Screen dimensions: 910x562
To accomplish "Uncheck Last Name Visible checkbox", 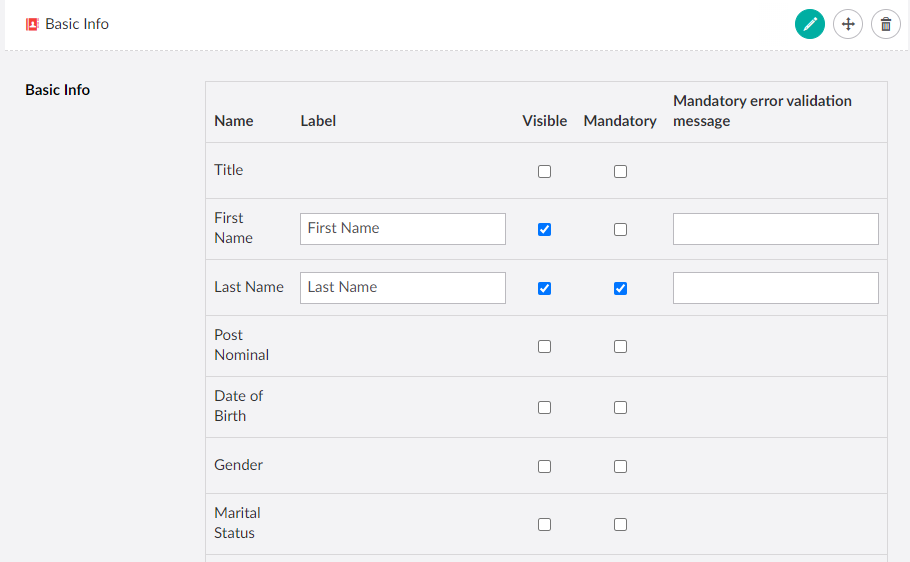I will 544,288.
